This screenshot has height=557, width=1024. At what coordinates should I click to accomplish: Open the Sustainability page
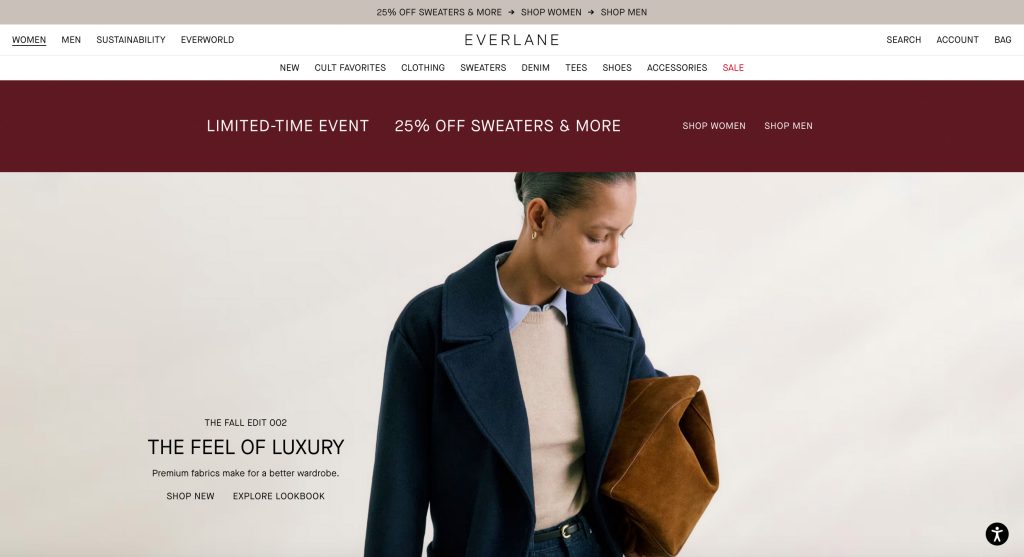131,40
